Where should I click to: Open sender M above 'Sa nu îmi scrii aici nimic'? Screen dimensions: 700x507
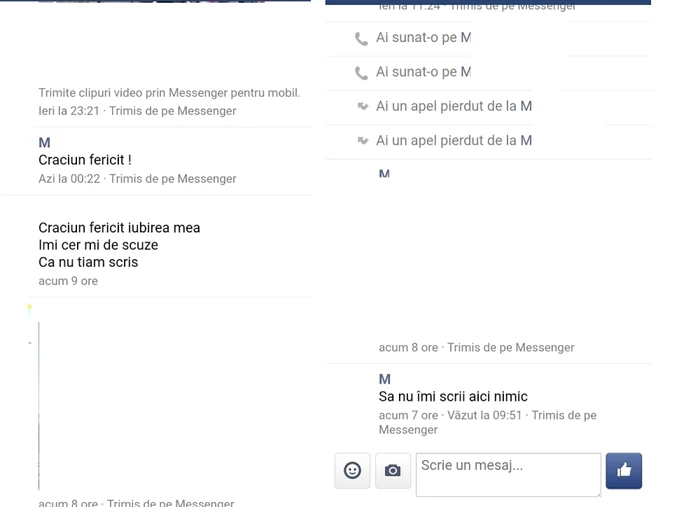click(x=384, y=379)
